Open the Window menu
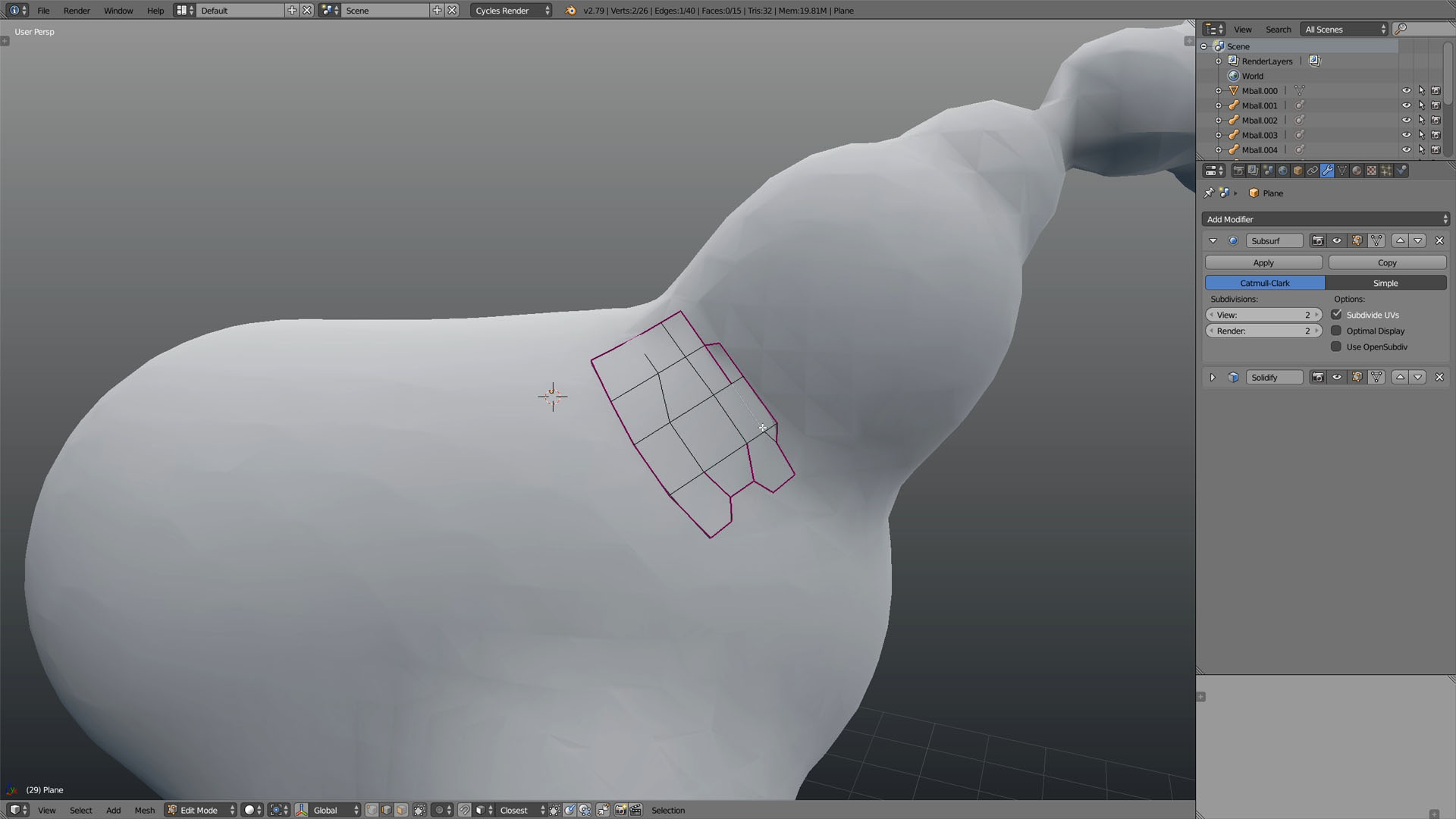The image size is (1456, 819). [118, 11]
